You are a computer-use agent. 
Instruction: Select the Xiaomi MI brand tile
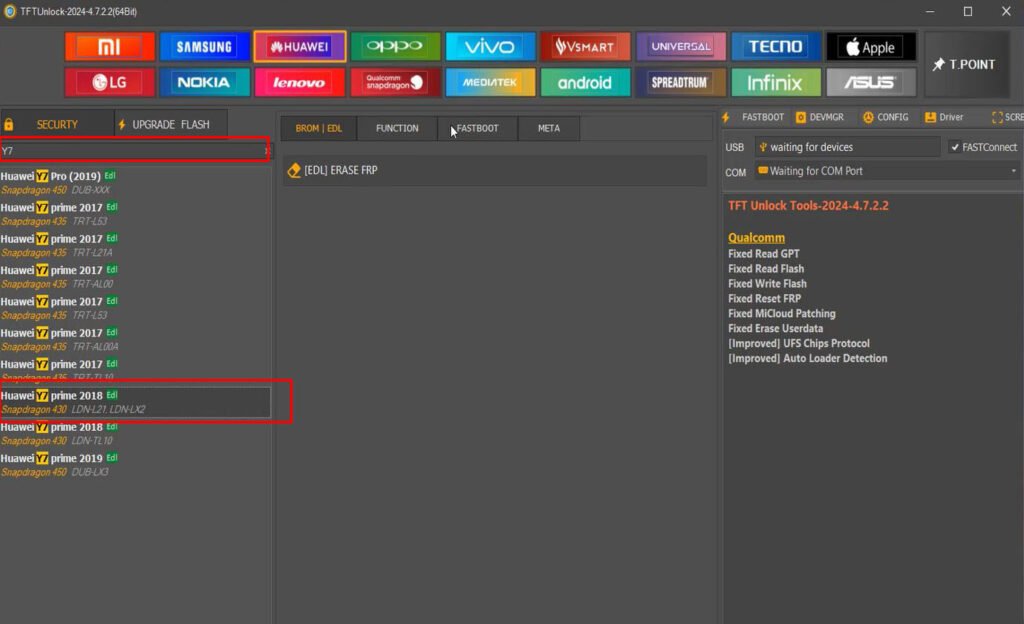[x=110, y=46]
